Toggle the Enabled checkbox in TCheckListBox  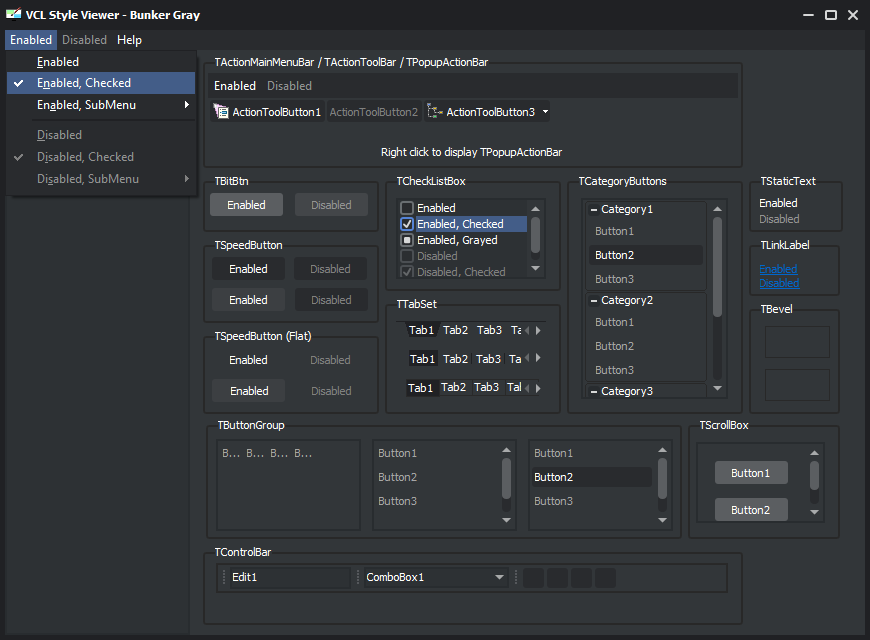click(407, 208)
